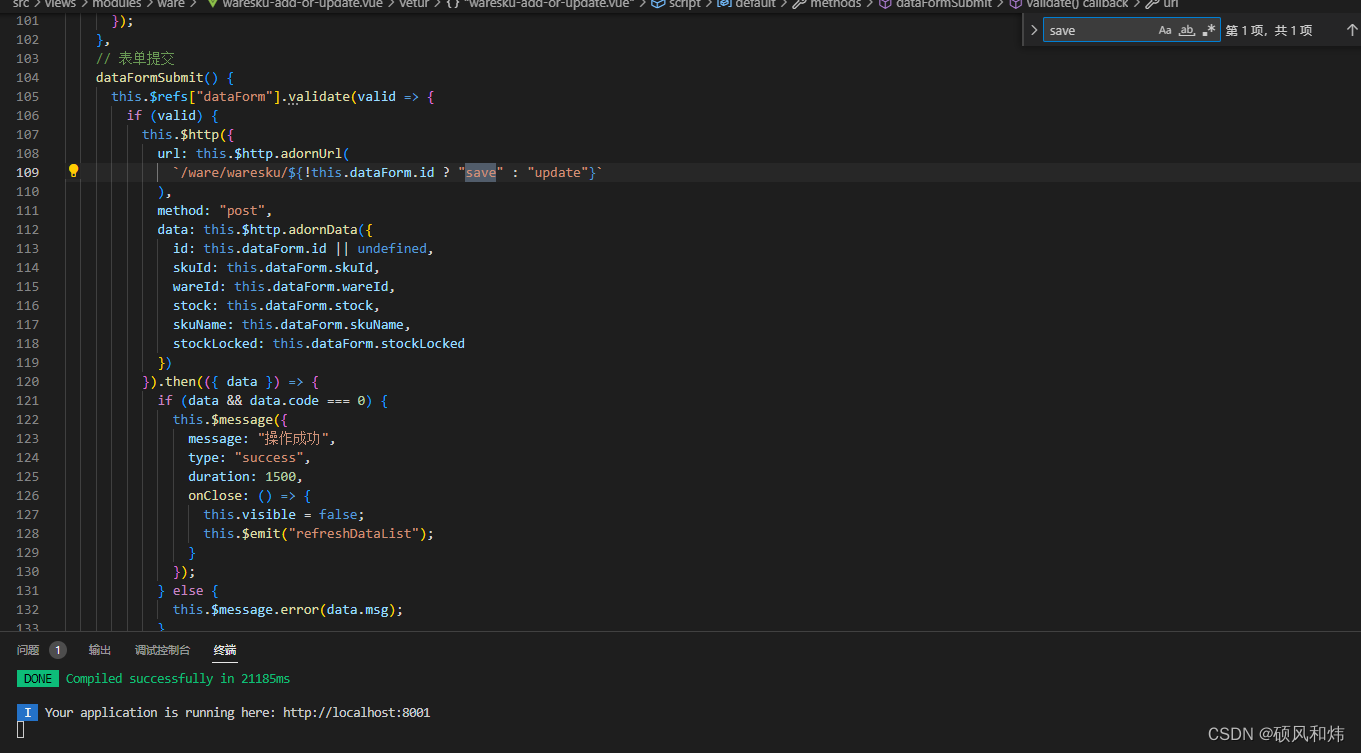Toggle Match Whole Word in the find box
The width and height of the screenshot is (1361, 753).
(x=1187, y=30)
